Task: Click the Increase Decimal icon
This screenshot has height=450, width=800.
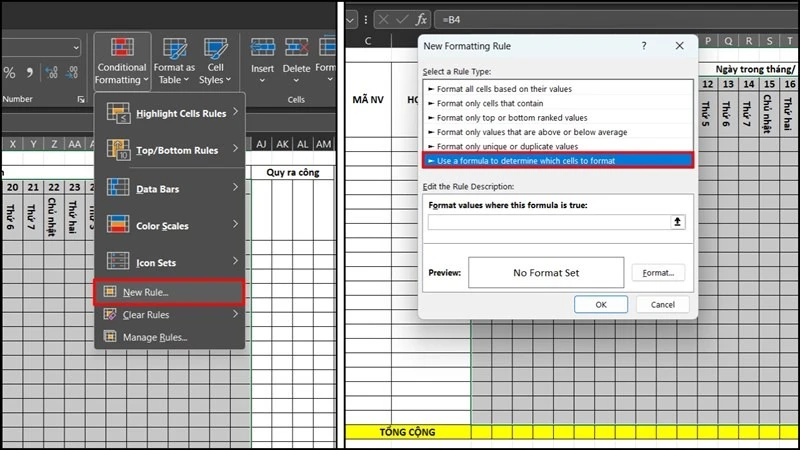Action: tap(52, 72)
